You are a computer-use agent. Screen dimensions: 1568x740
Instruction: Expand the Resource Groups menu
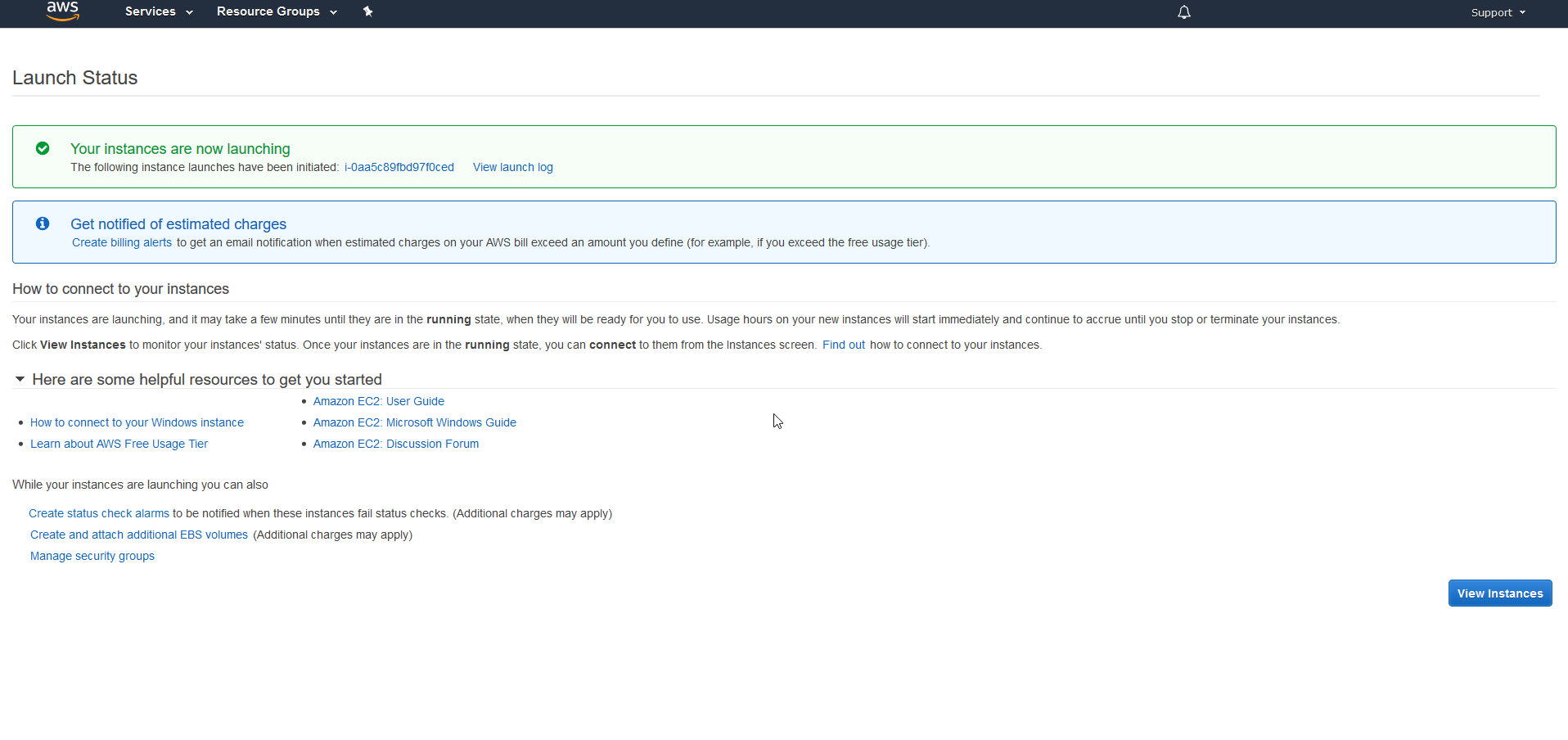277,11
